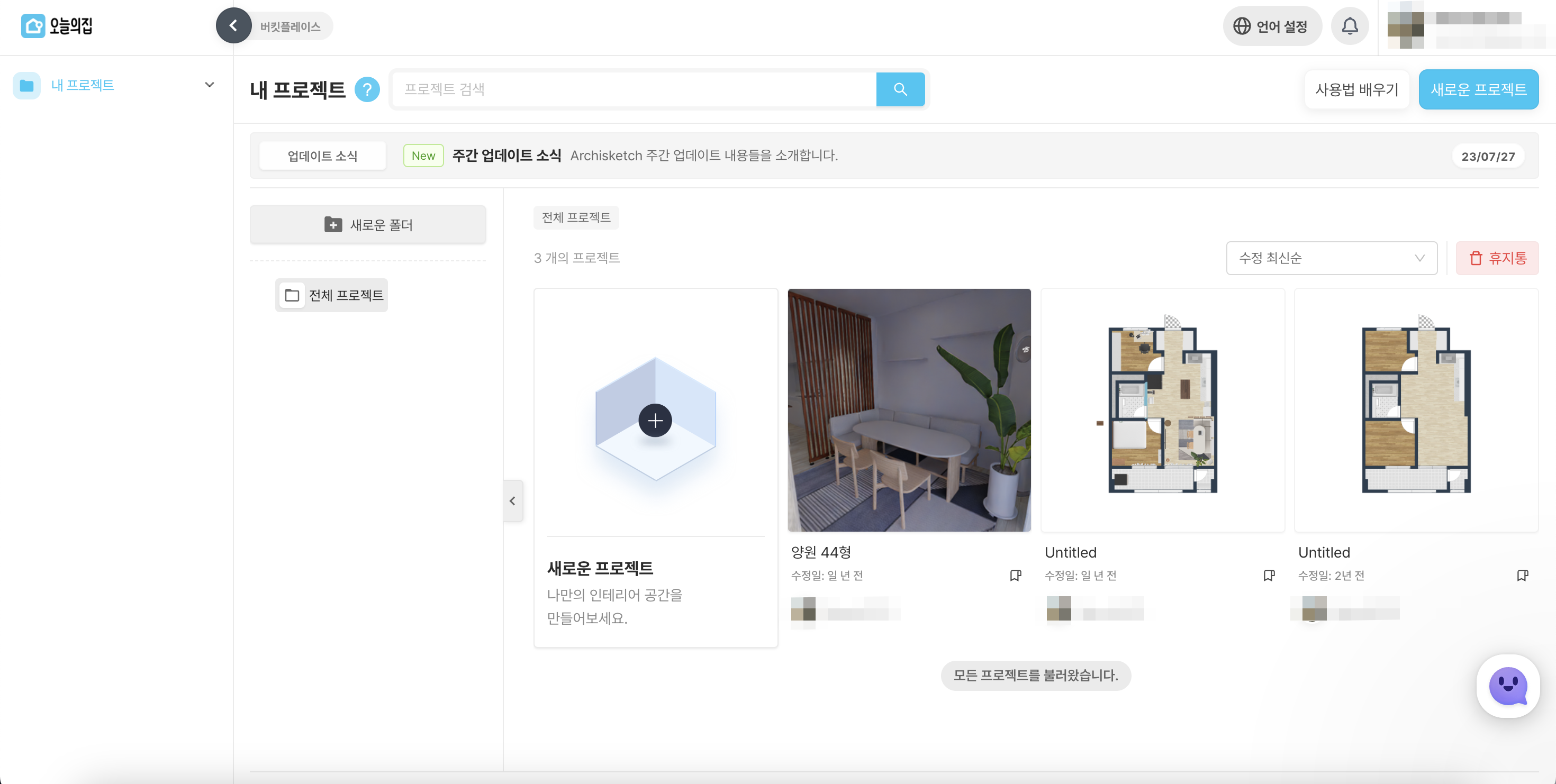Viewport: 1556px width, 784px height.
Task: Open the 업데이트 소식 tab
Action: [x=322, y=156]
